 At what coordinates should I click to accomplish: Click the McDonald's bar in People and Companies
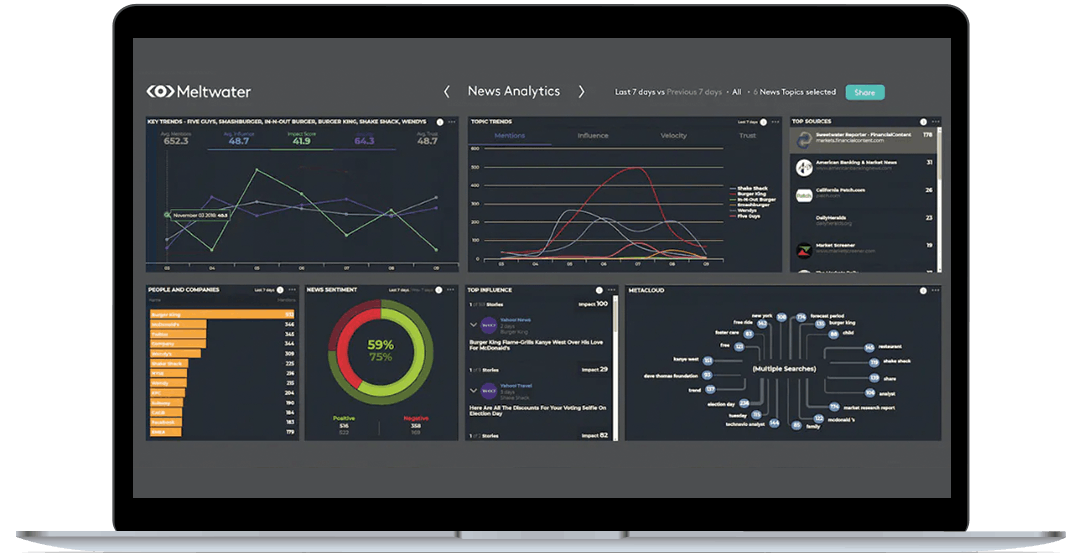pos(178,324)
